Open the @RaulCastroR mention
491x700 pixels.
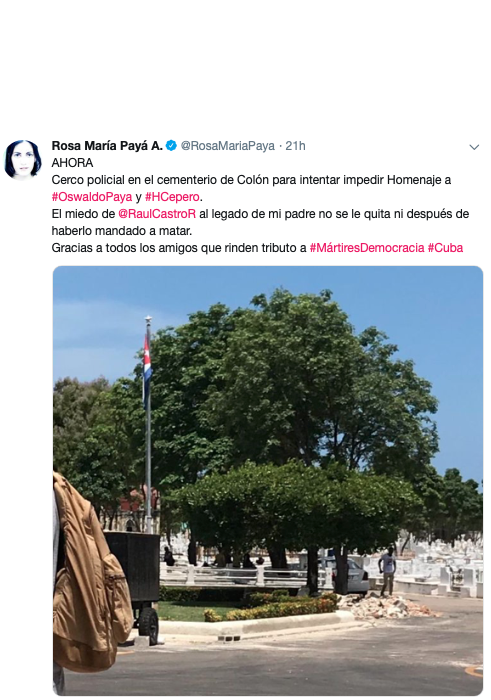click(x=157, y=214)
